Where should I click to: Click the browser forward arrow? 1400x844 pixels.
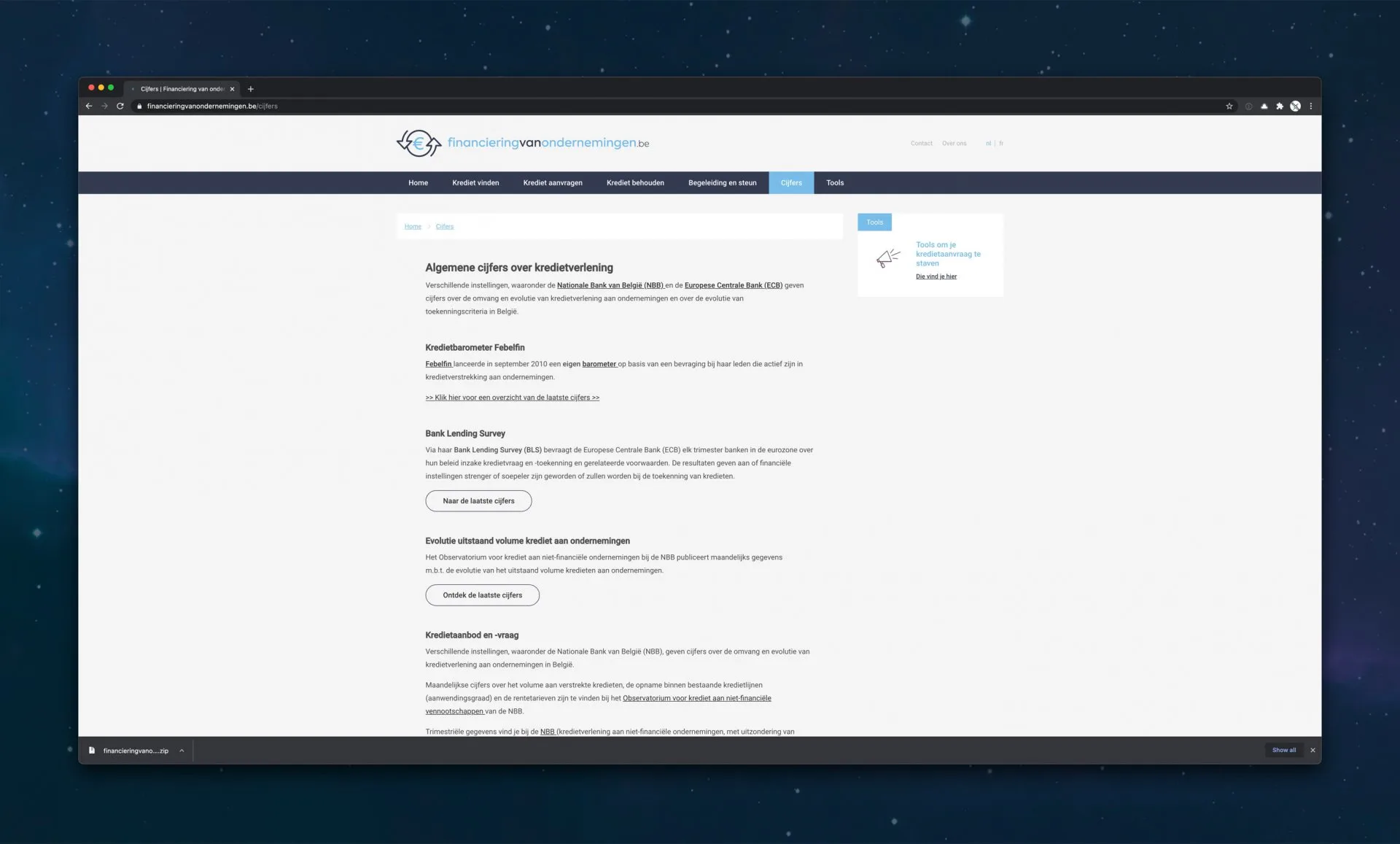(x=104, y=106)
